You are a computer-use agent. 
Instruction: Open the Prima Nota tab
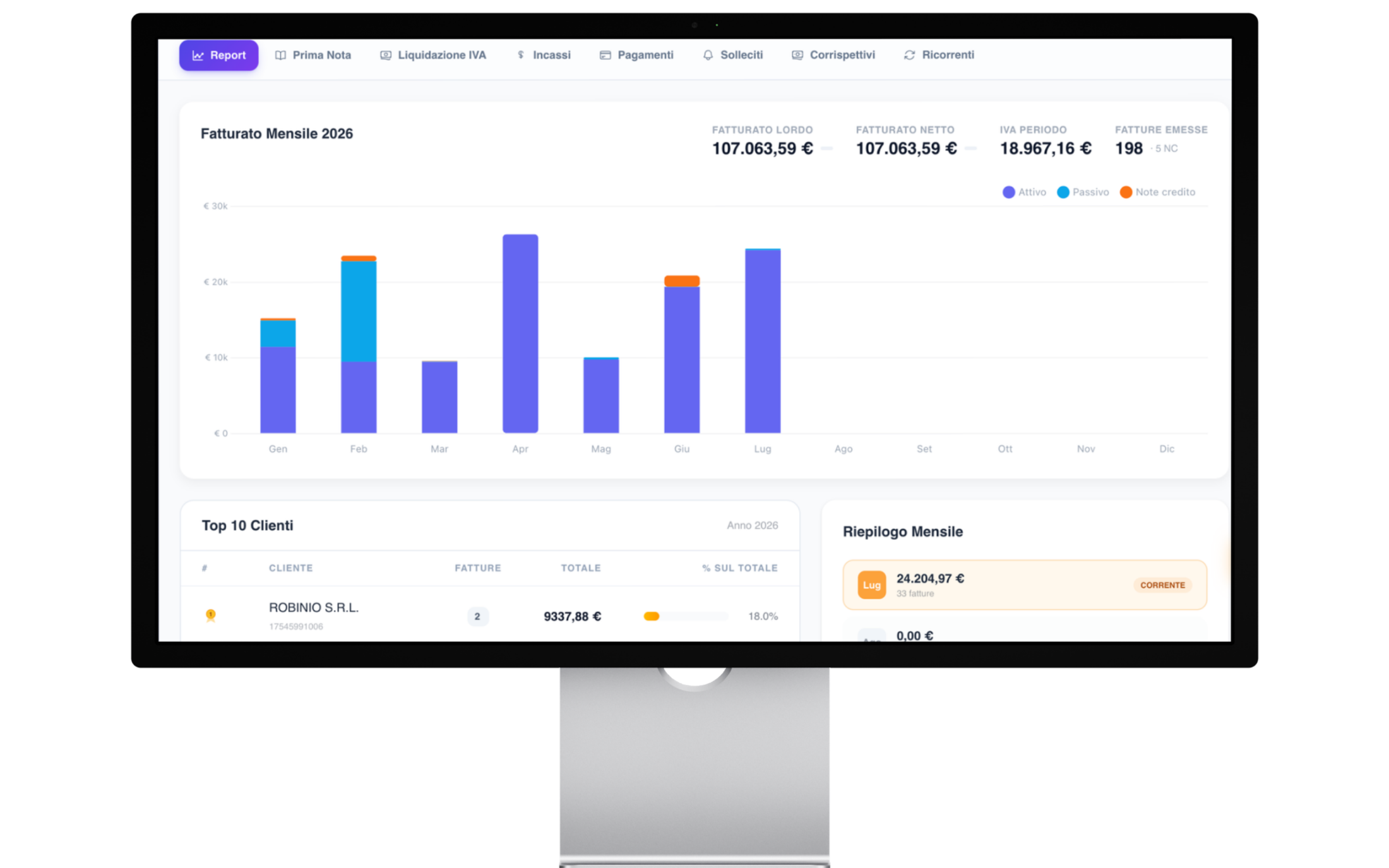coord(313,56)
